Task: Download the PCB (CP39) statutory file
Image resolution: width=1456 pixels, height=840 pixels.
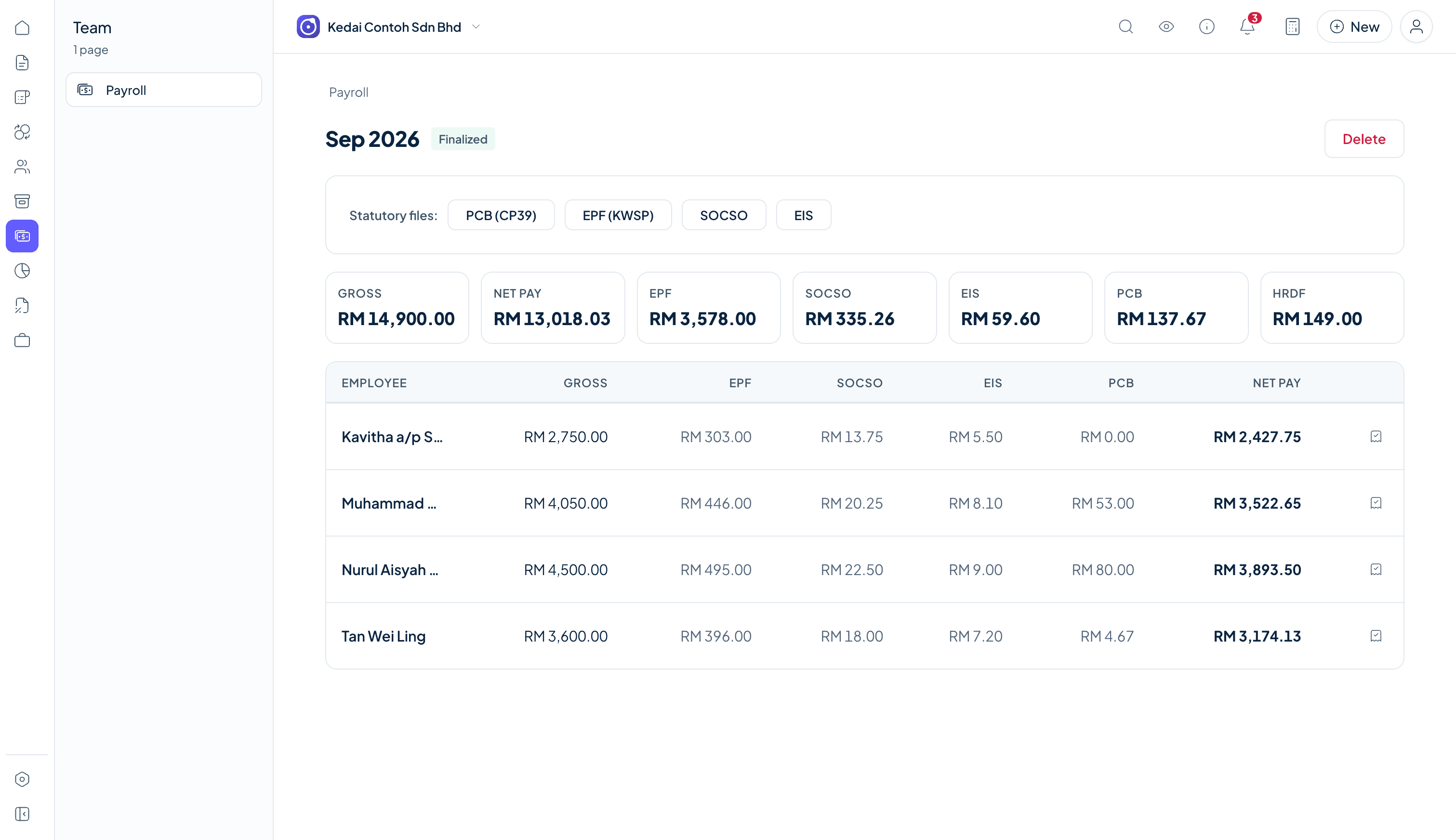Action: click(x=500, y=215)
